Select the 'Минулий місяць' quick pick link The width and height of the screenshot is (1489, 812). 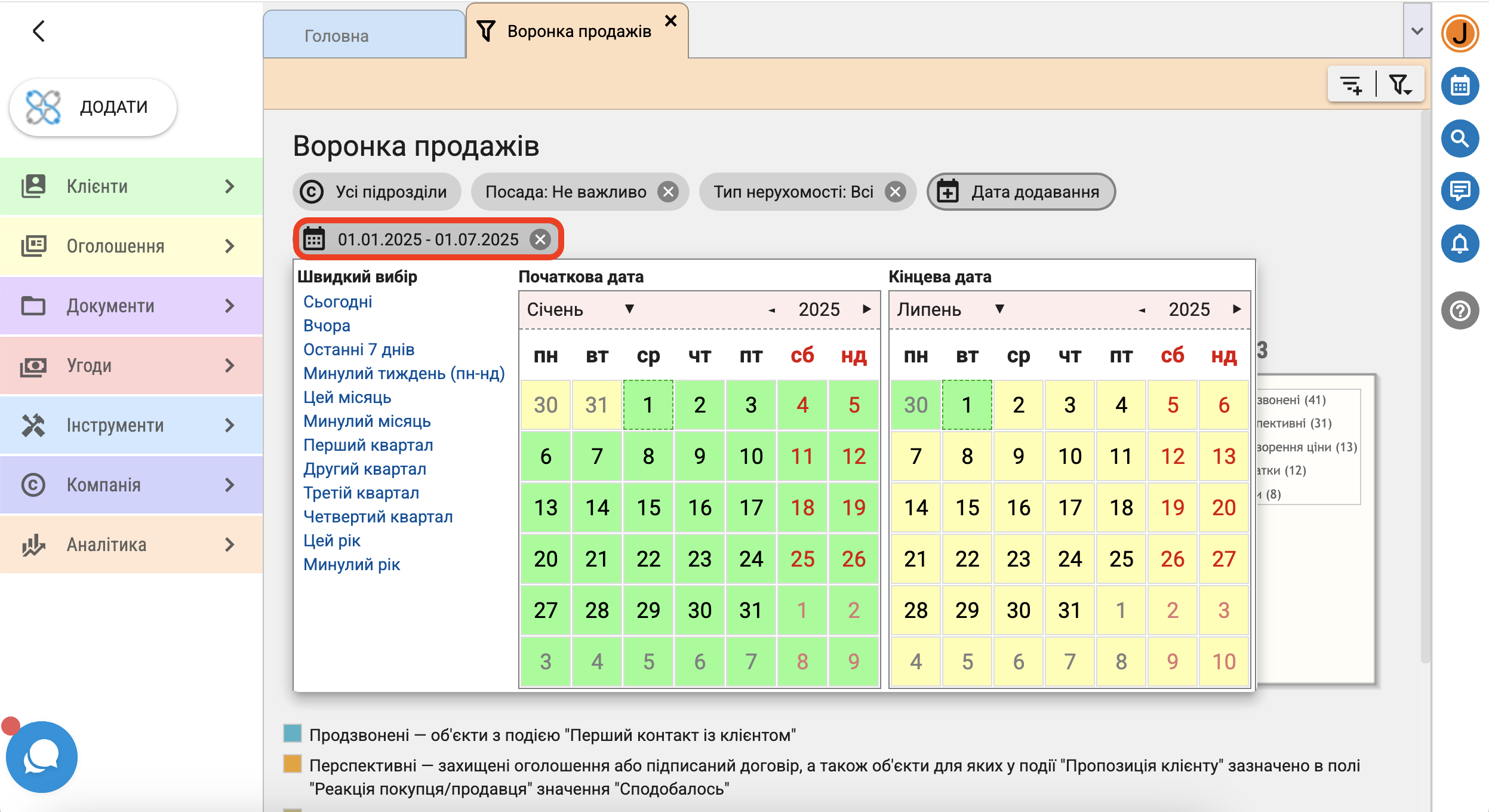pos(367,422)
